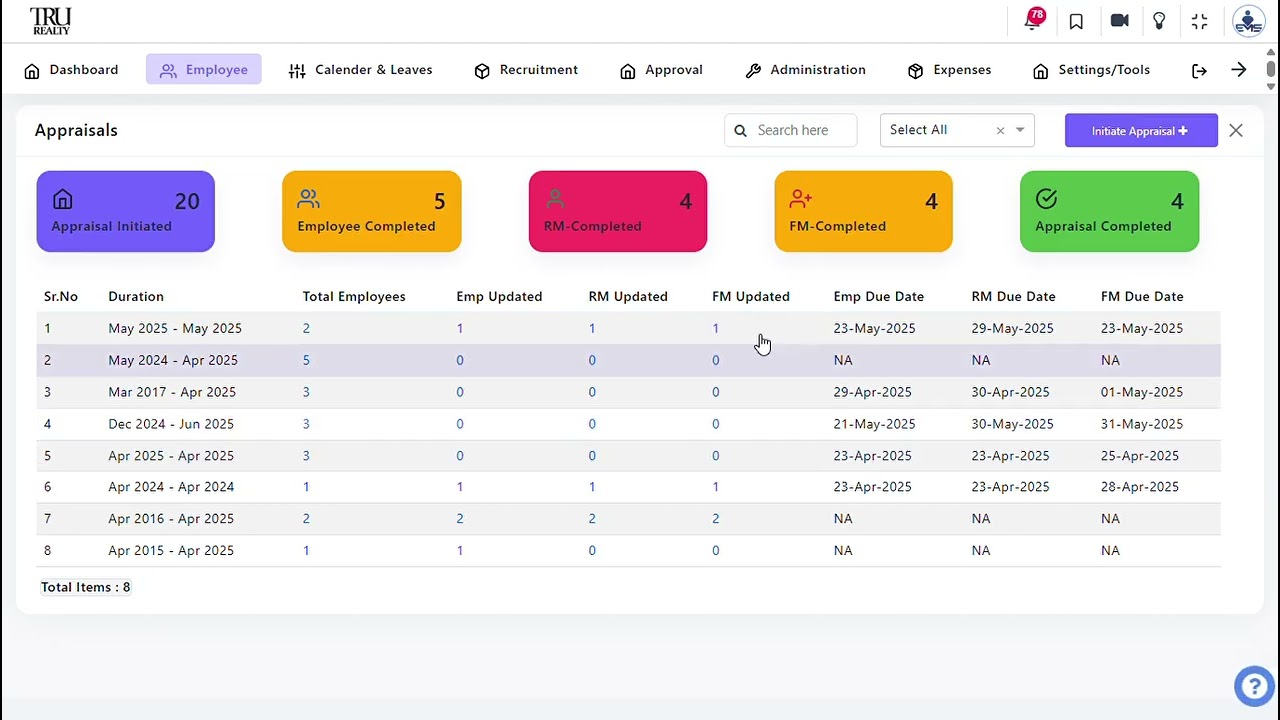The height and width of the screenshot is (720, 1280).
Task: Click the Duration column header
Action: [x=136, y=297]
